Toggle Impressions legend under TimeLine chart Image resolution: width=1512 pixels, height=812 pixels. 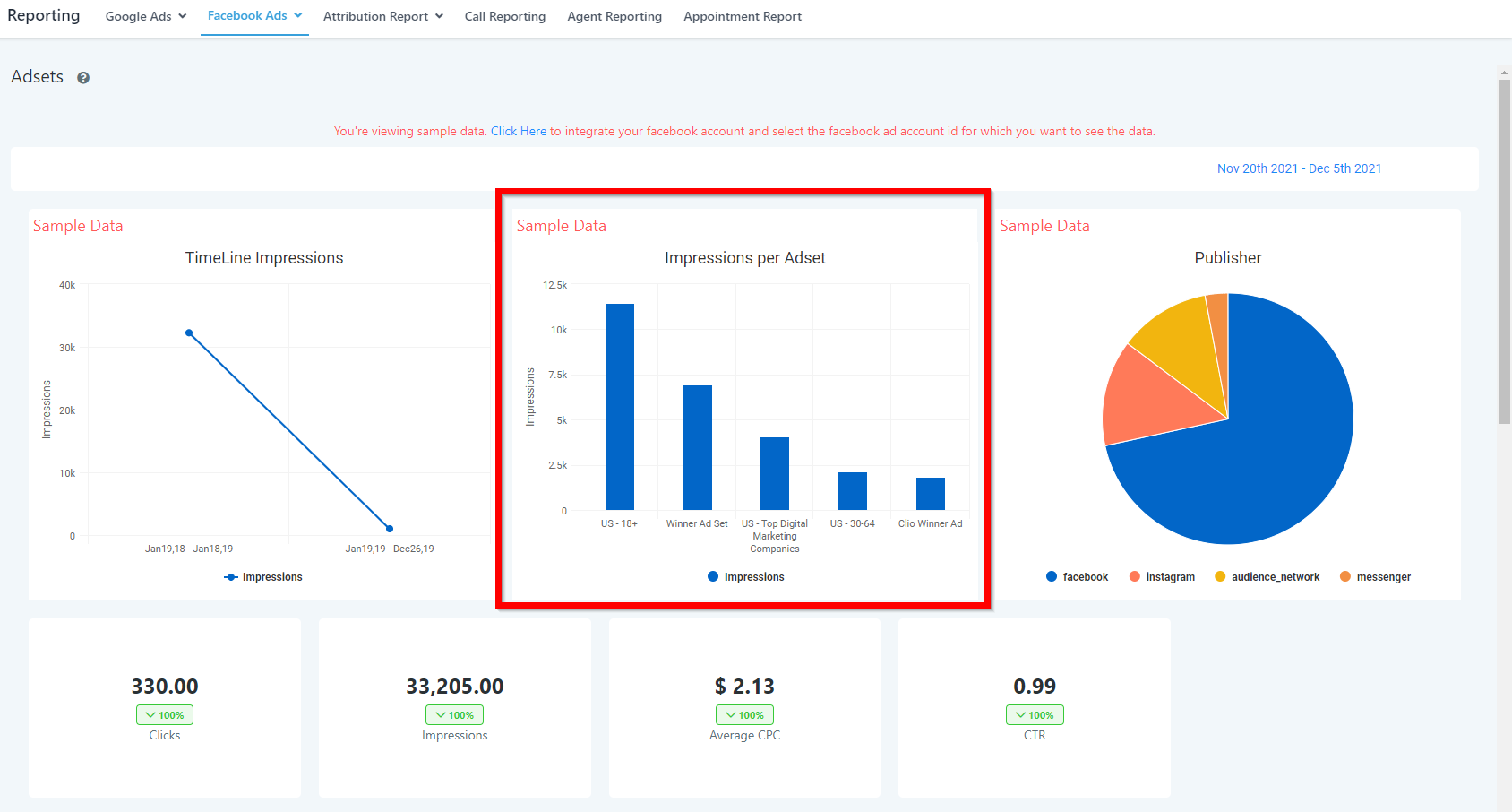[x=263, y=577]
